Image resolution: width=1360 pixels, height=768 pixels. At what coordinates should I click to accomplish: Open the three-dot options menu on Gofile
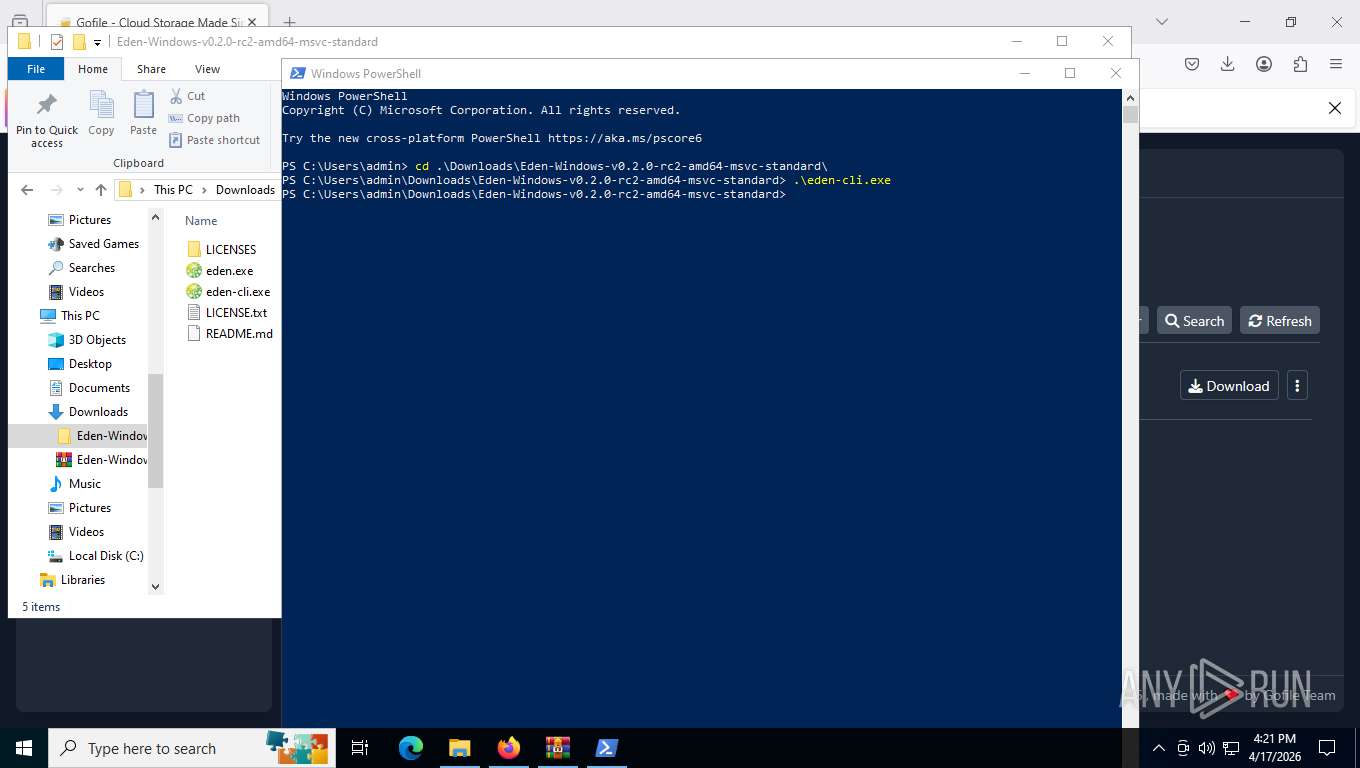click(1297, 386)
